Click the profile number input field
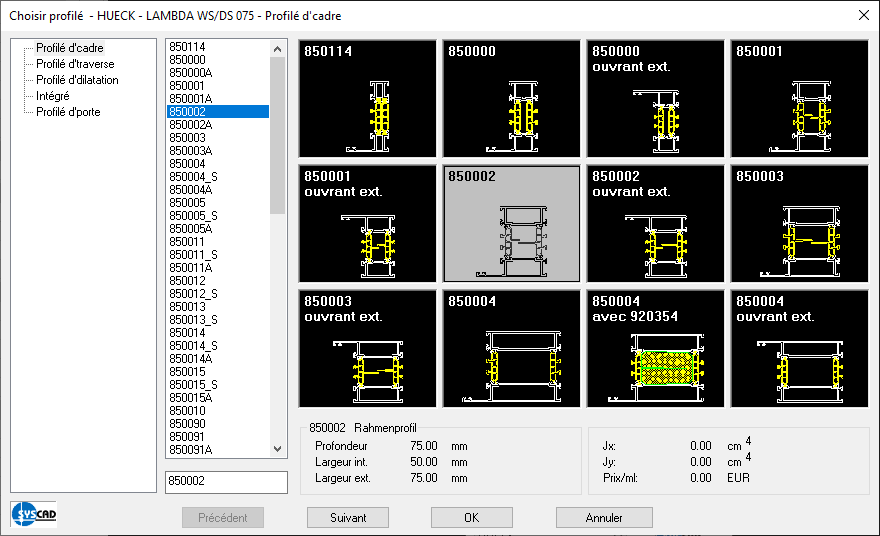Screen dimensions: 880x536 click(x=226, y=482)
